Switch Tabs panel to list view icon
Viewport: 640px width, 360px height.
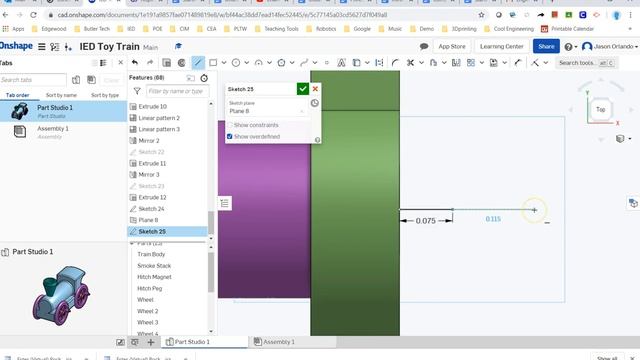(x=103, y=63)
